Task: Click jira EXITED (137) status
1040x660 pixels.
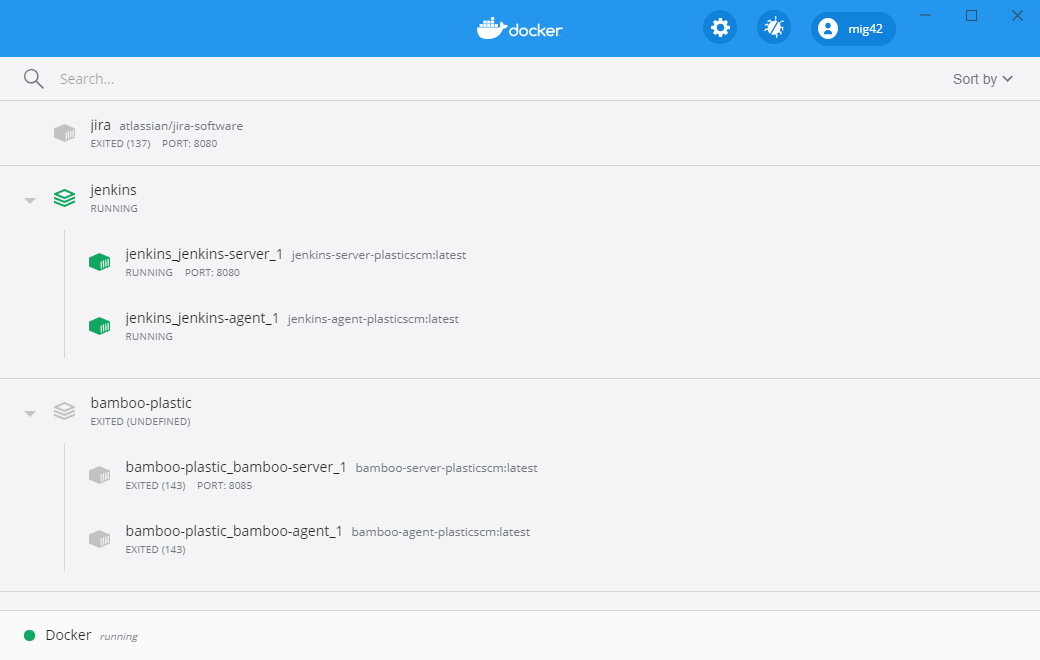Action: click(121, 143)
